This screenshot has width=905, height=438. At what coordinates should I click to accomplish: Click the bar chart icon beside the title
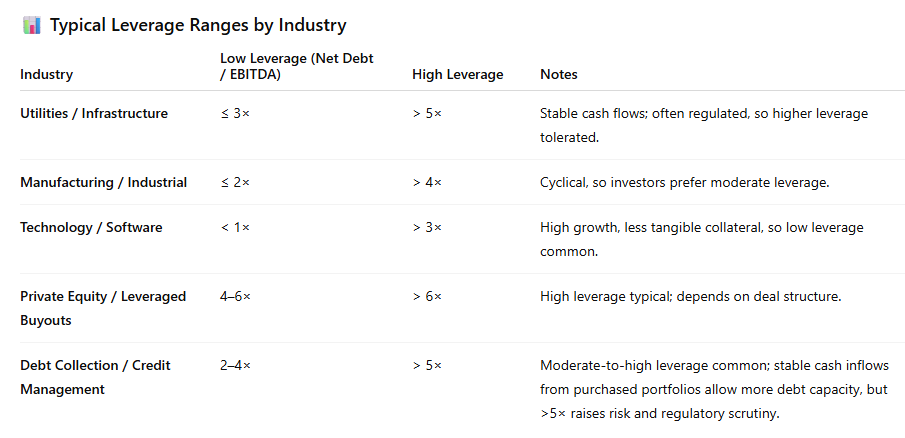click(x=31, y=26)
